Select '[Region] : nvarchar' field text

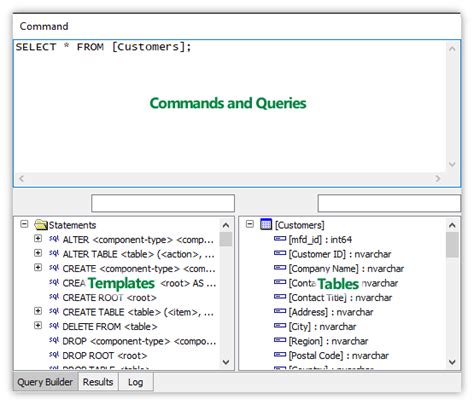(328, 341)
